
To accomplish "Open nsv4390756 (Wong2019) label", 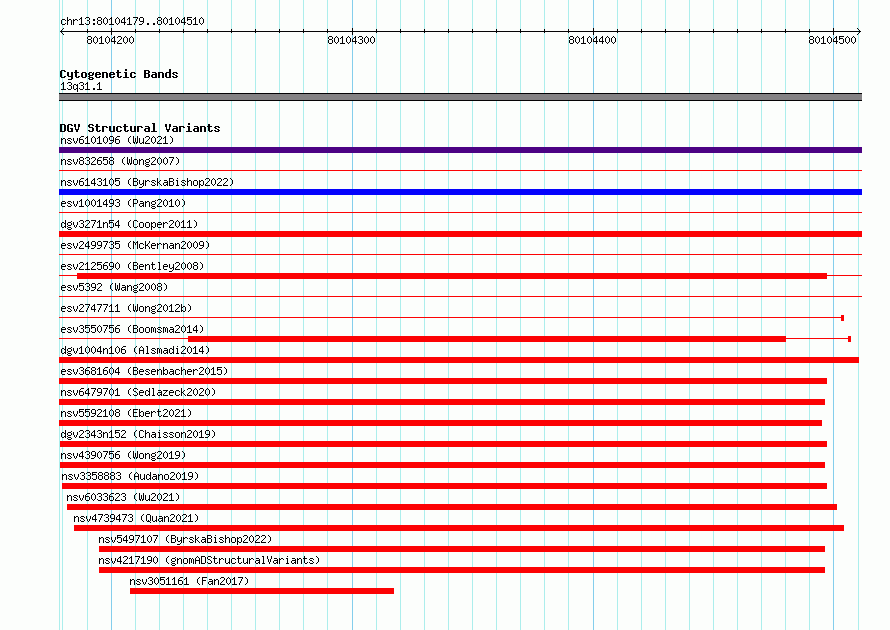I will 123,455.
